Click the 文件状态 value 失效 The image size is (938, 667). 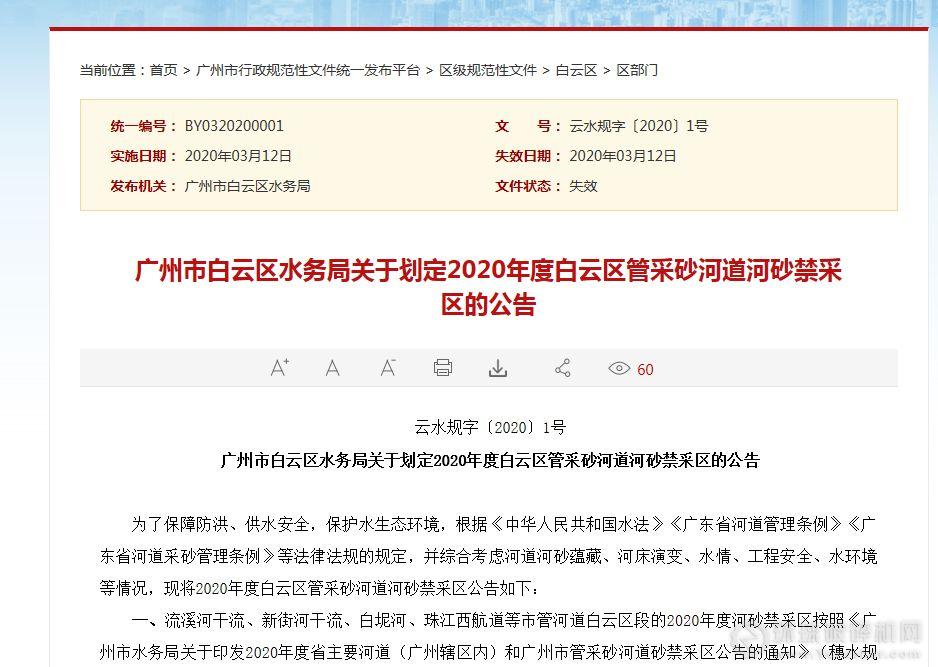583,186
